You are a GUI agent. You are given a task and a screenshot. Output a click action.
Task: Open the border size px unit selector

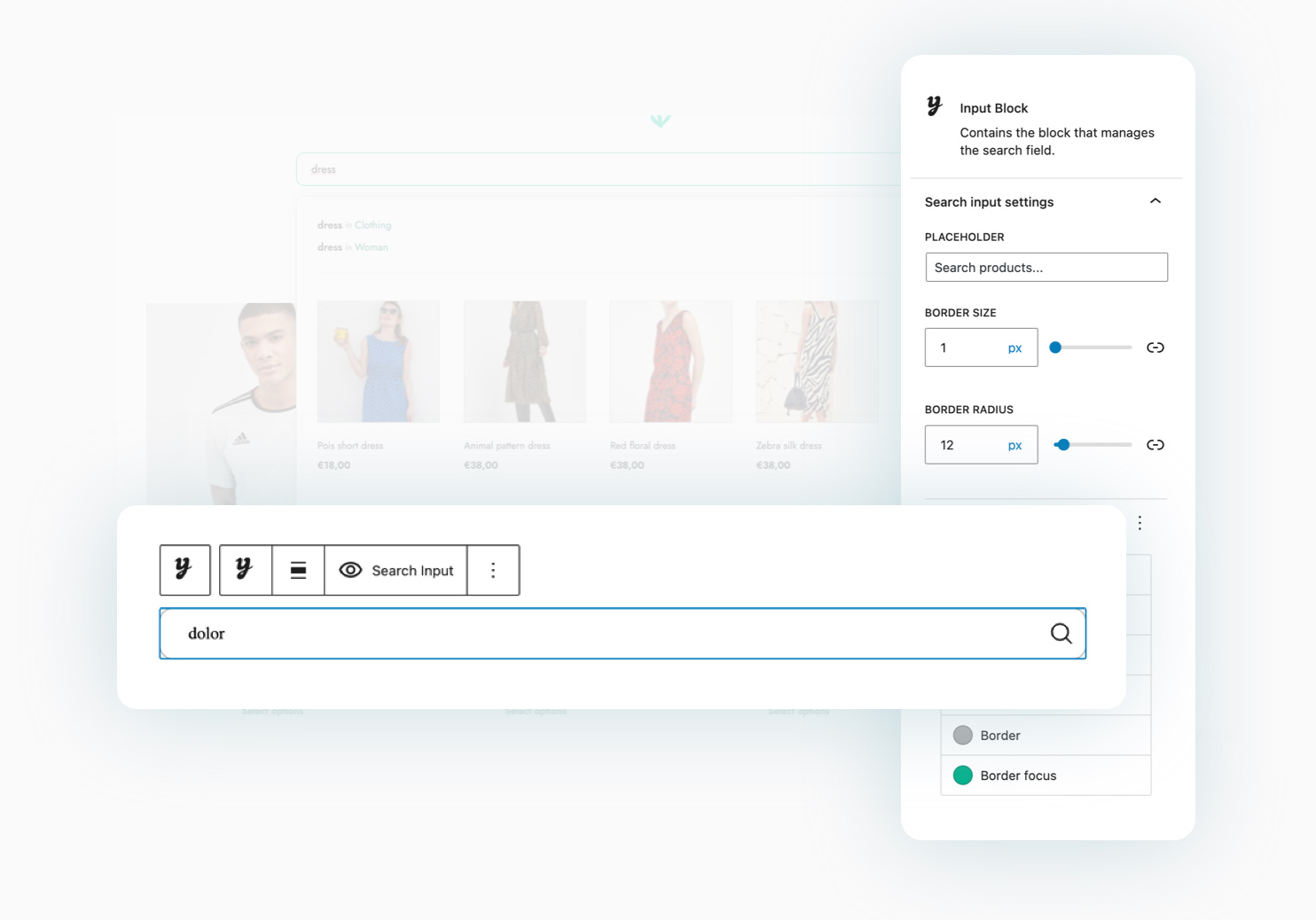pos(1014,348)
